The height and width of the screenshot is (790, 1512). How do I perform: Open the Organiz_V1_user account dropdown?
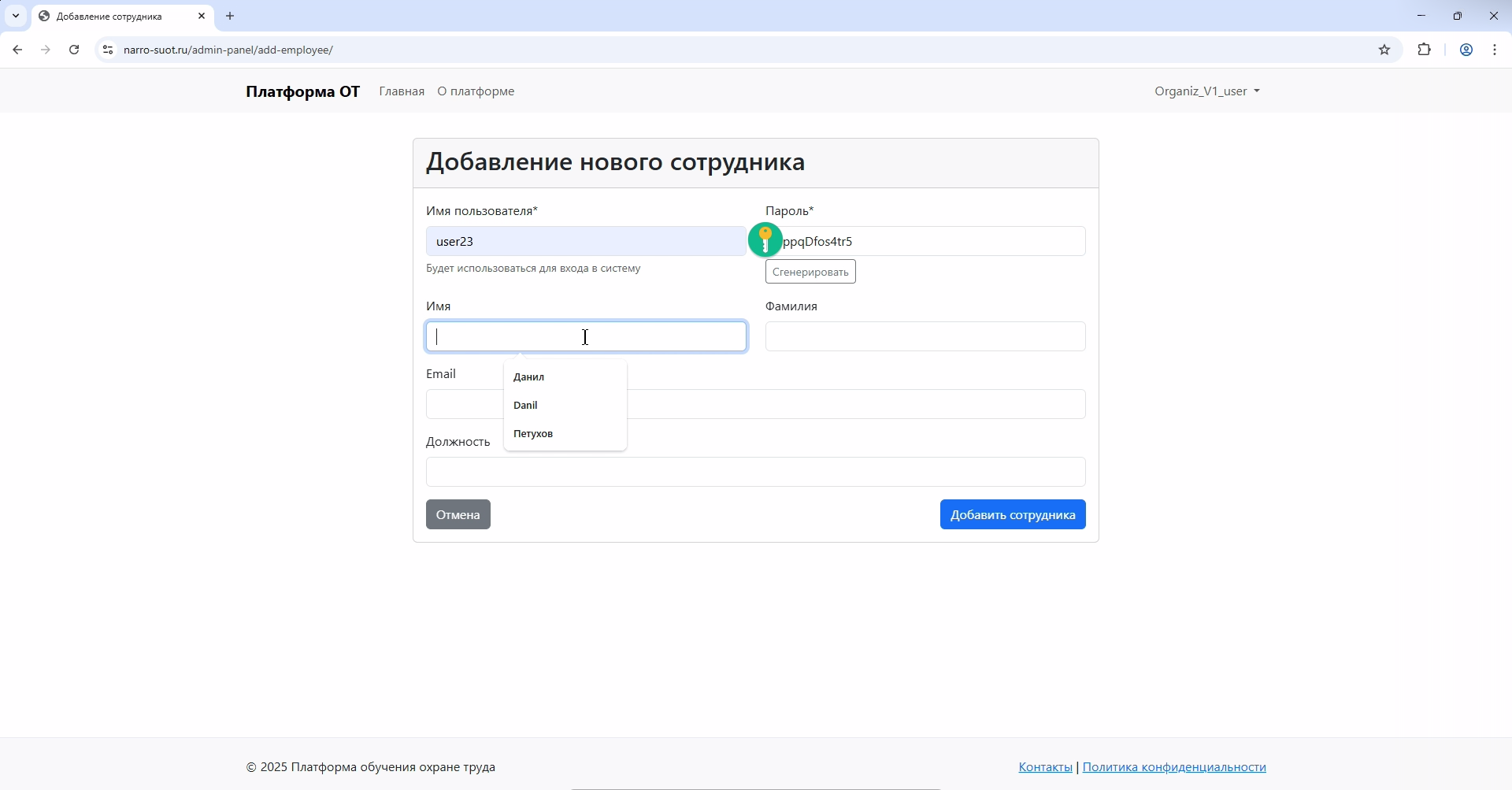coord(1206,91)
